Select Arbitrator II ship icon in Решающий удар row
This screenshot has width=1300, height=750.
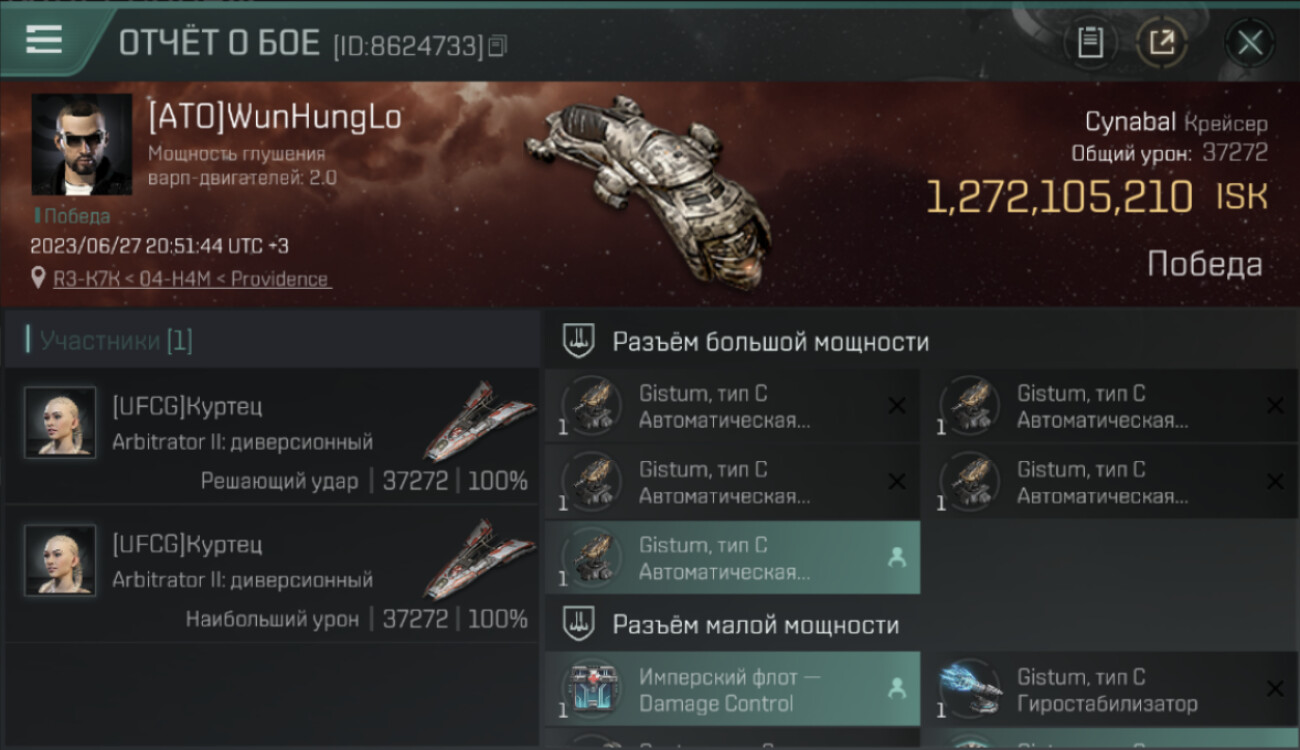[x=478, y=420]
